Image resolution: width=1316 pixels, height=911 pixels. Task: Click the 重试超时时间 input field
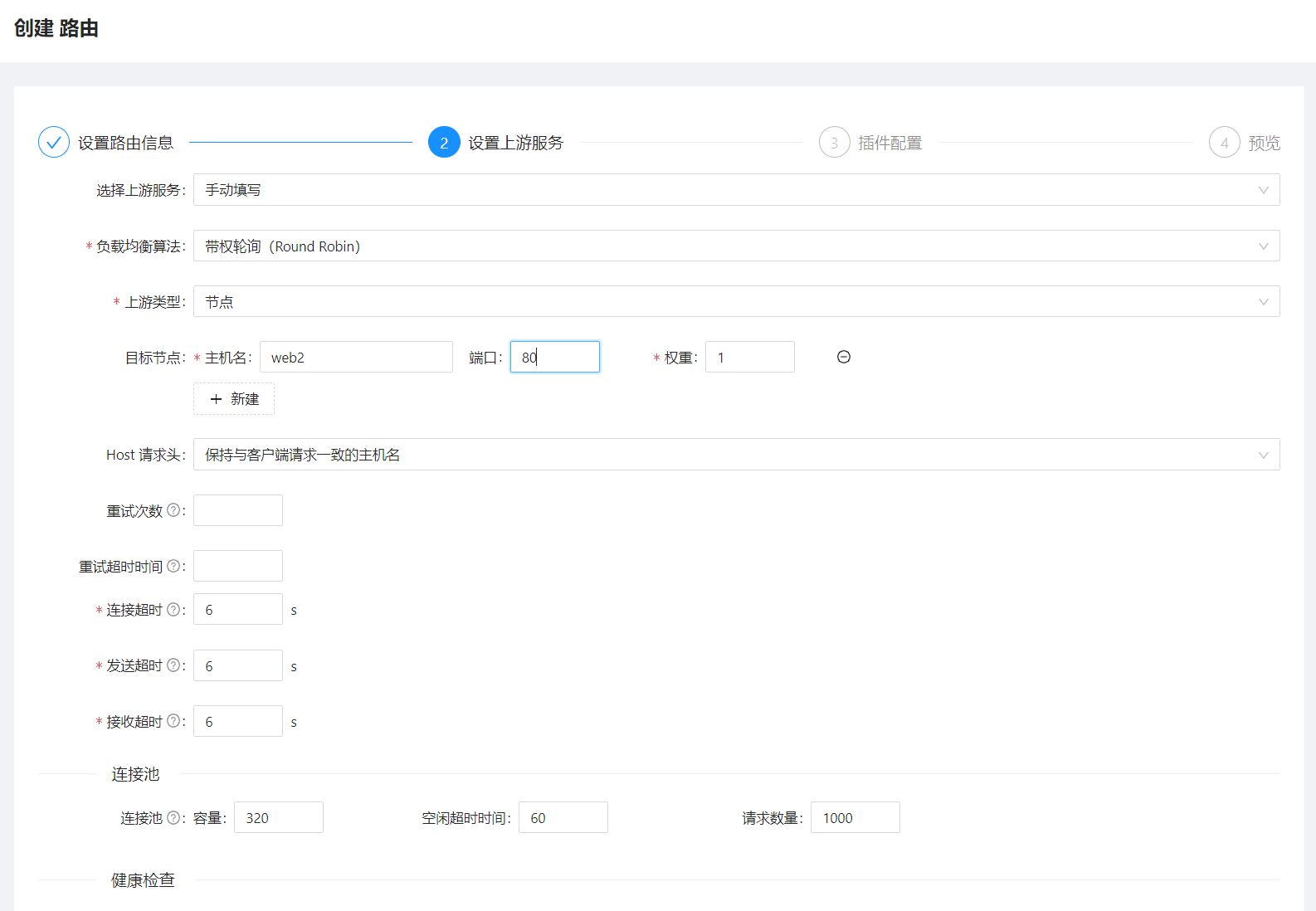pyautogui.click(x=238, y=566)
